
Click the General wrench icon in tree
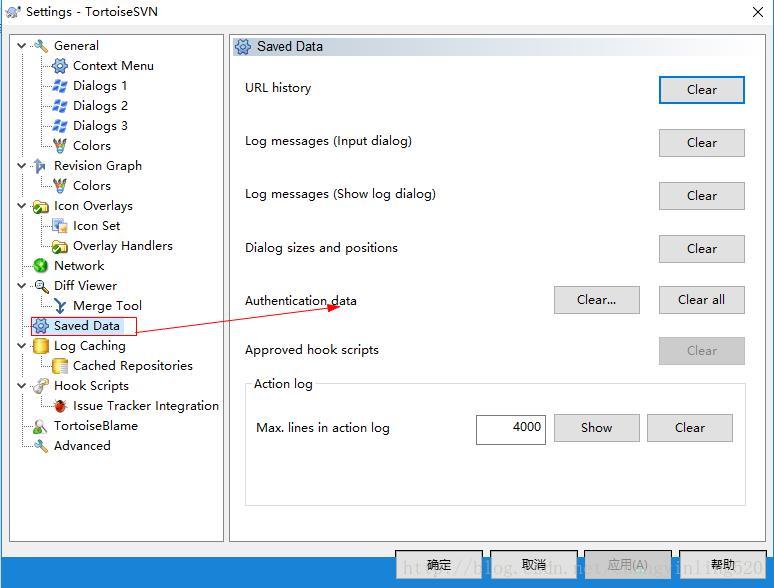(40, 46)
